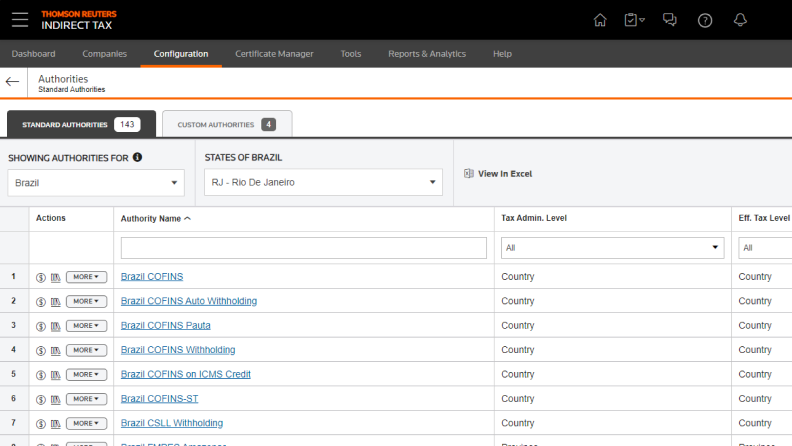Viewport: 792px width, 446px height.
Task: Click the help question mark icon
Action: click(705, 20)
